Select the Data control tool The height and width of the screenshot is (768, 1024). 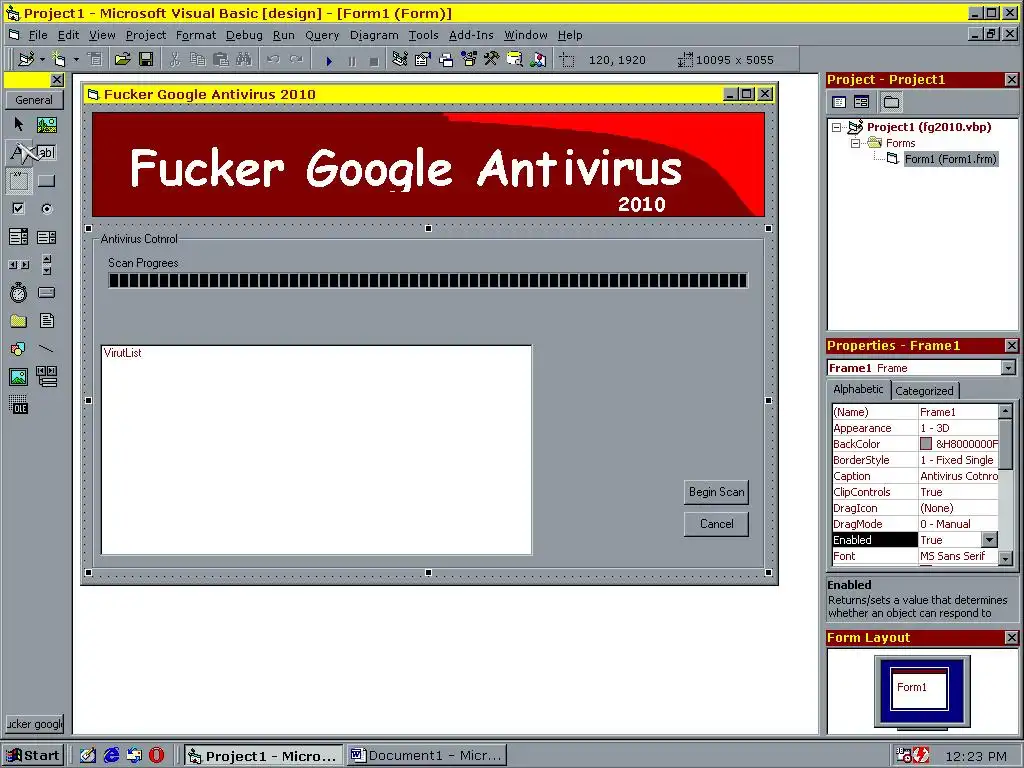point(46,377)
